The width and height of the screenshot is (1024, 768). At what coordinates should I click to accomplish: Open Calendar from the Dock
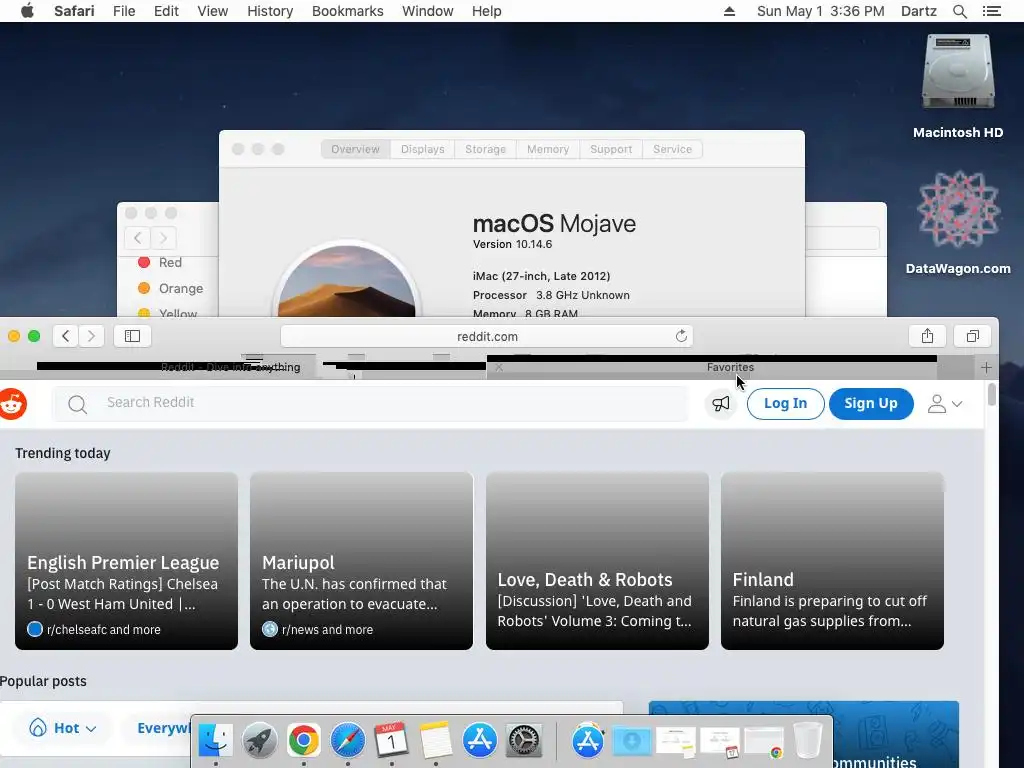391,740
